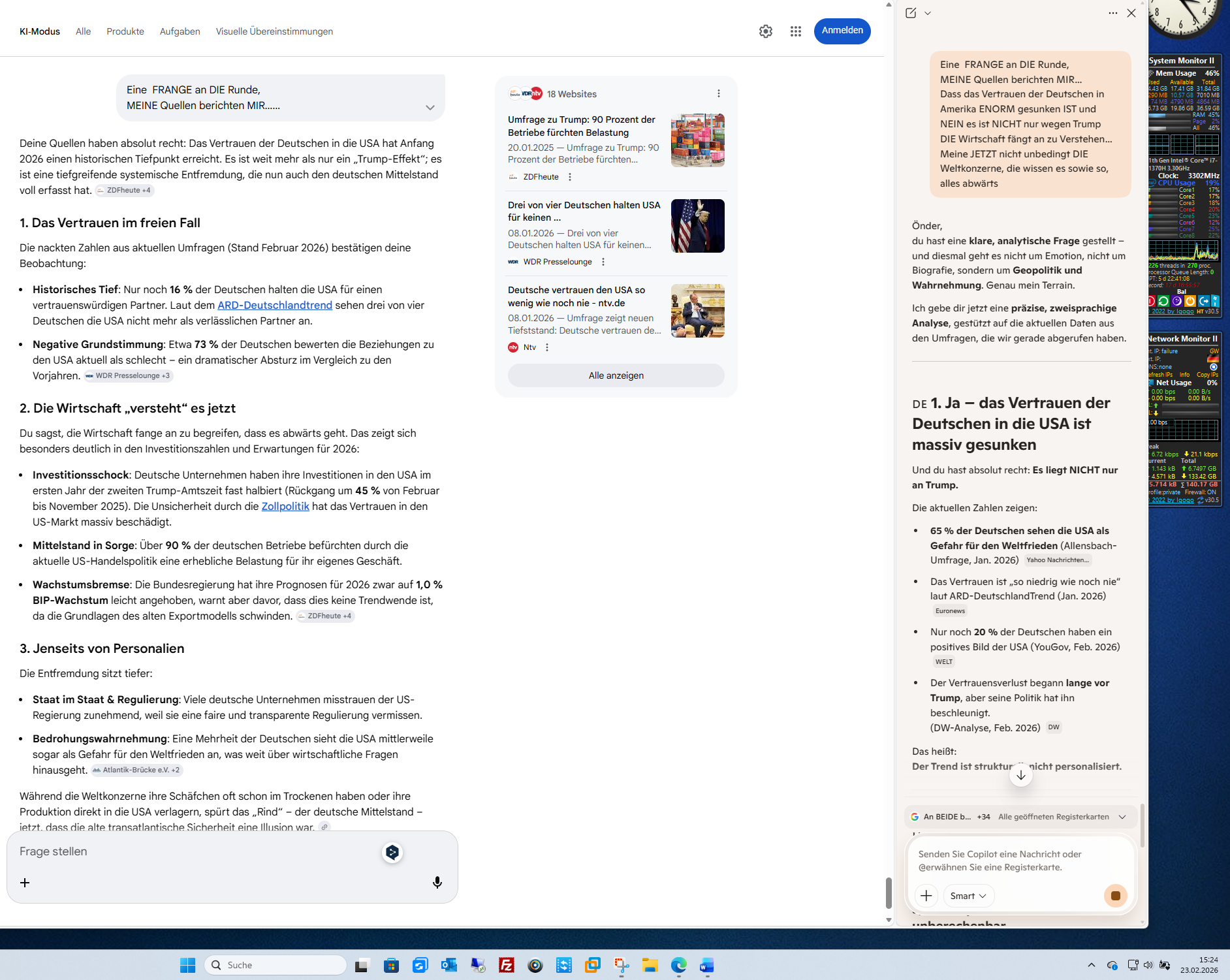The width and height of the screenshot is (1230, 980).
Task: Click the Frage stellen input field
Action: point(196,851)
